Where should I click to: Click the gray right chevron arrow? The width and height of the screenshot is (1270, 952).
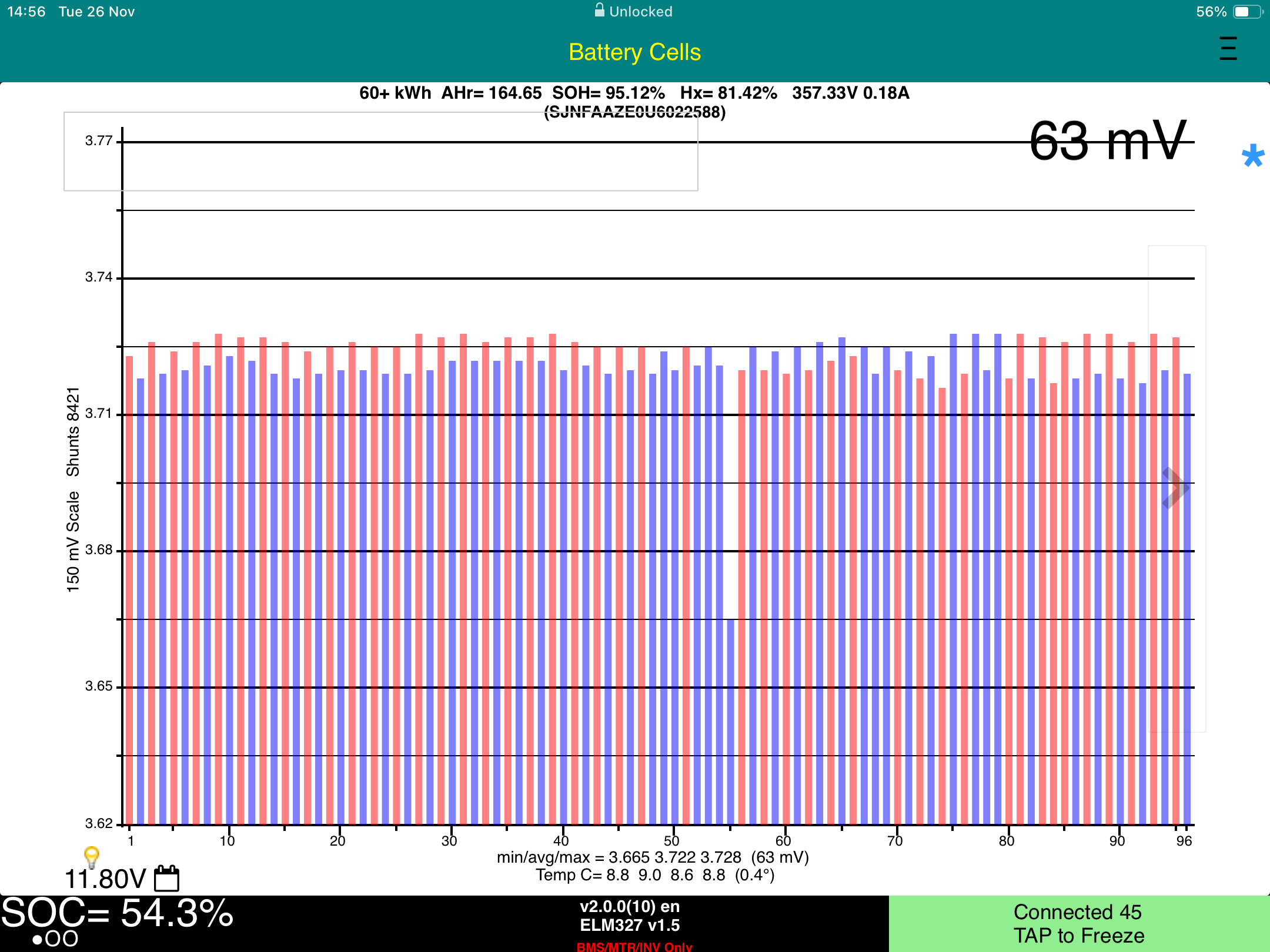point(1175,488)
